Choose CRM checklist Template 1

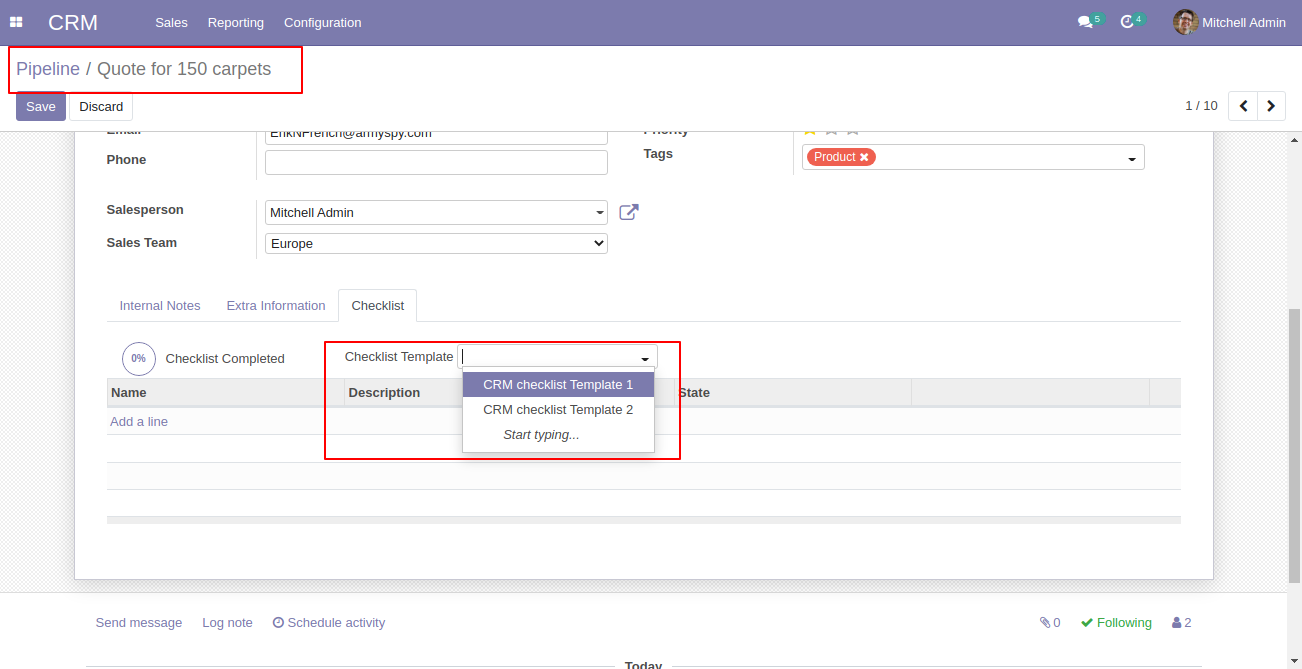[558, 384]
